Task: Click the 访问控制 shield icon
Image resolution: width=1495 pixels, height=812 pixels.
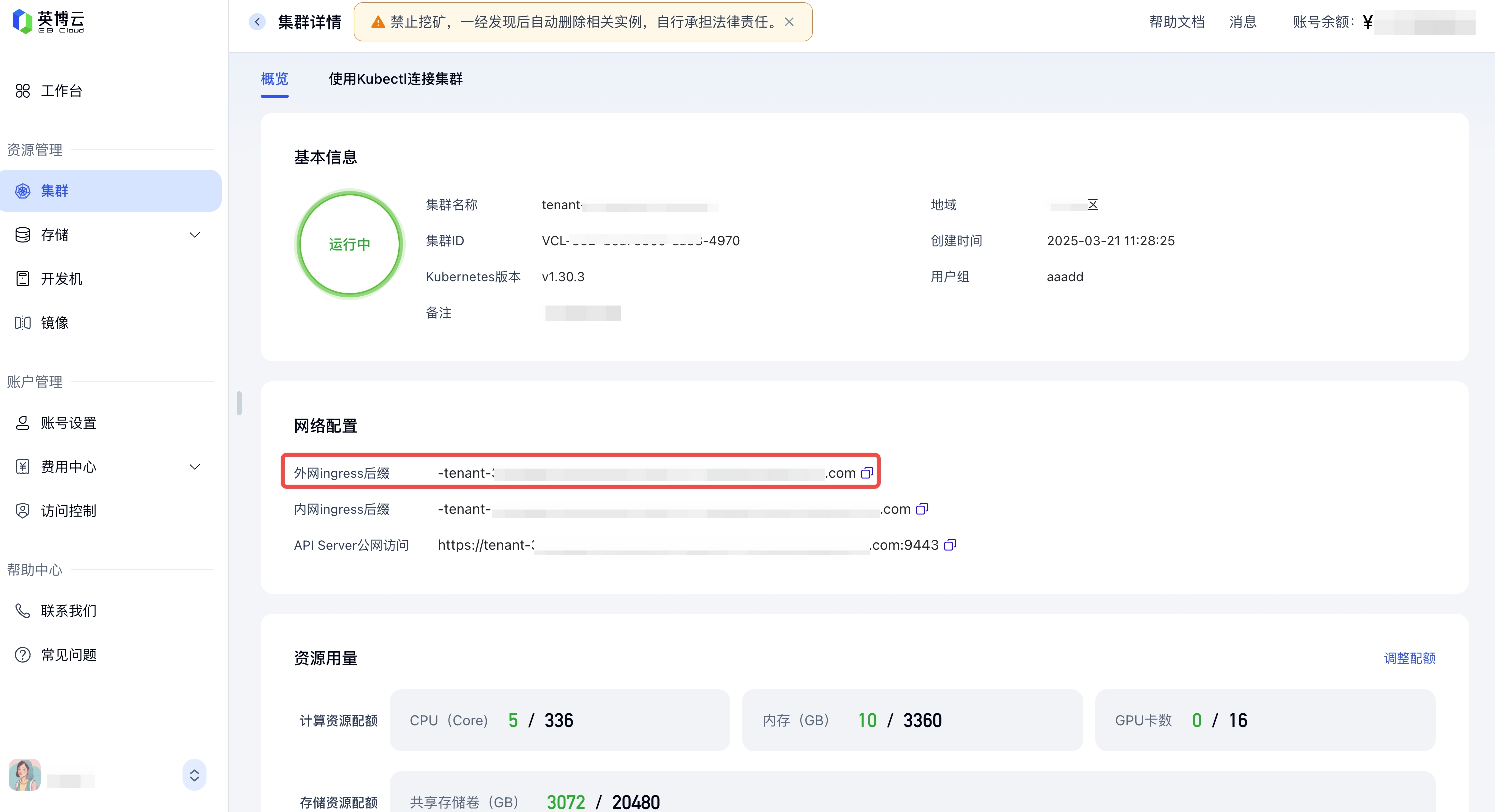Action: coord(22,511)
